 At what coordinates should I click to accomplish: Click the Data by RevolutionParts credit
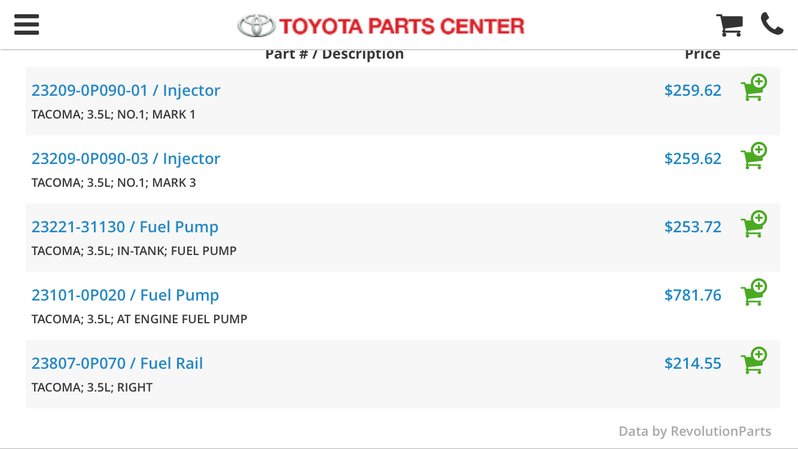pos(695,431)
